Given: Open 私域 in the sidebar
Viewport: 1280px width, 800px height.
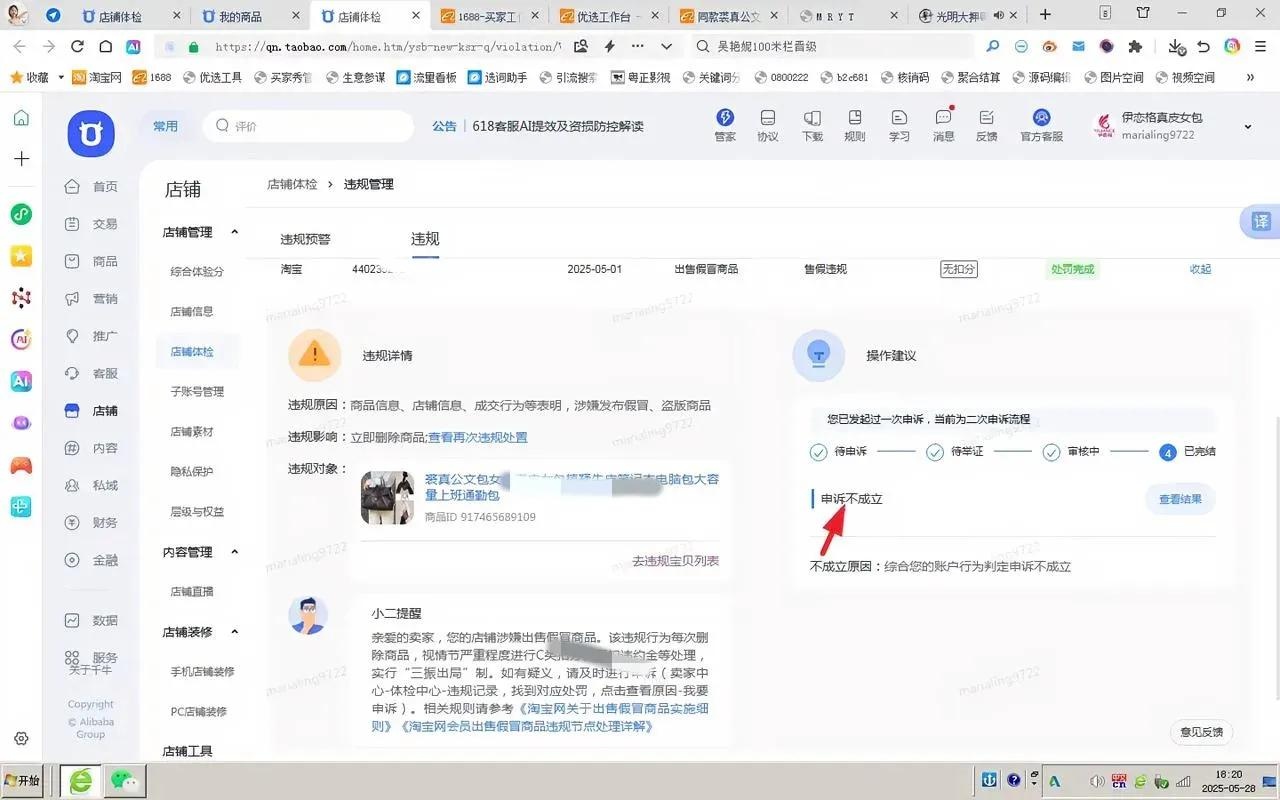Looking at the screenshot, I should point(91,485).
